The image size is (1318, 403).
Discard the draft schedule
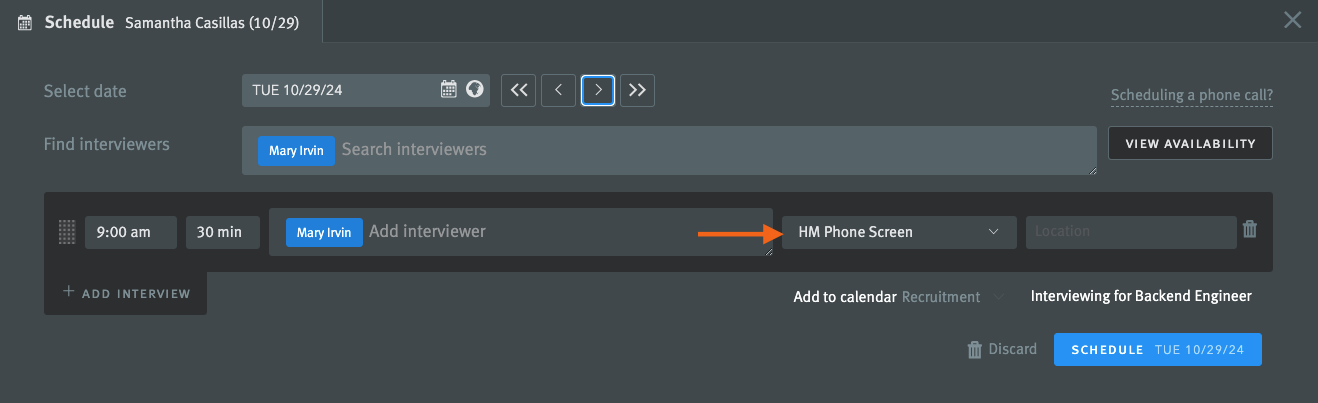point(1002,349)
